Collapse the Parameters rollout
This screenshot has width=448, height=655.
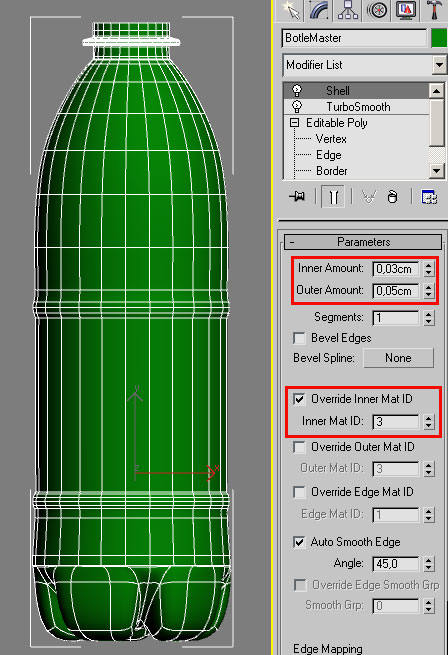[x=363, y=242]
